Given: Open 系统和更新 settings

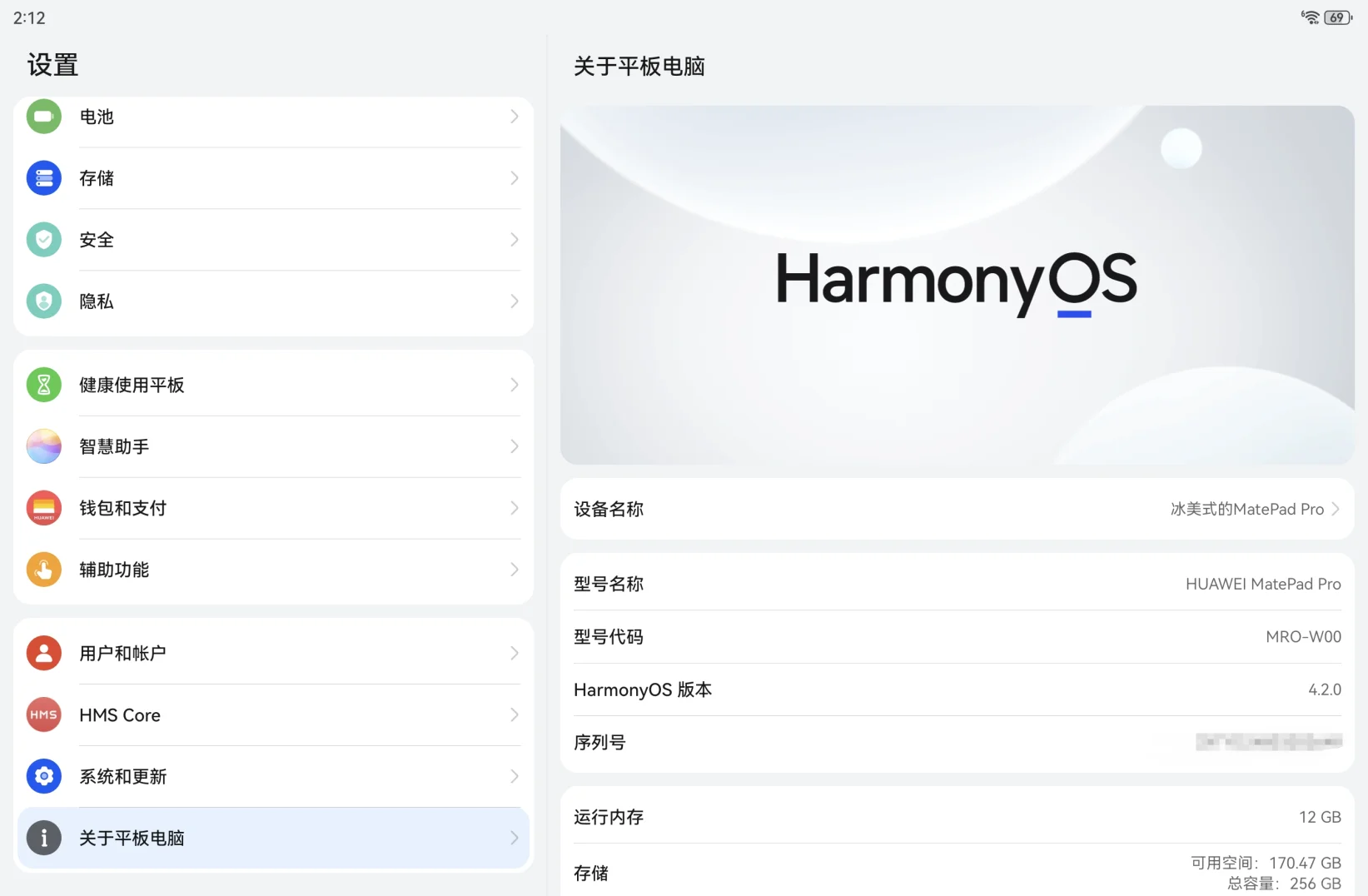Looking at the screenshot, I should (273, 776).
